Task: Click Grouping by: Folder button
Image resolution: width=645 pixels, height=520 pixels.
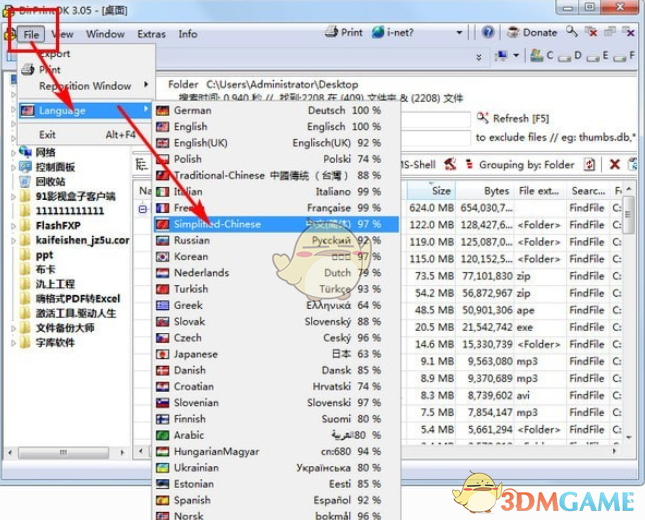Action: pos(520,165)
